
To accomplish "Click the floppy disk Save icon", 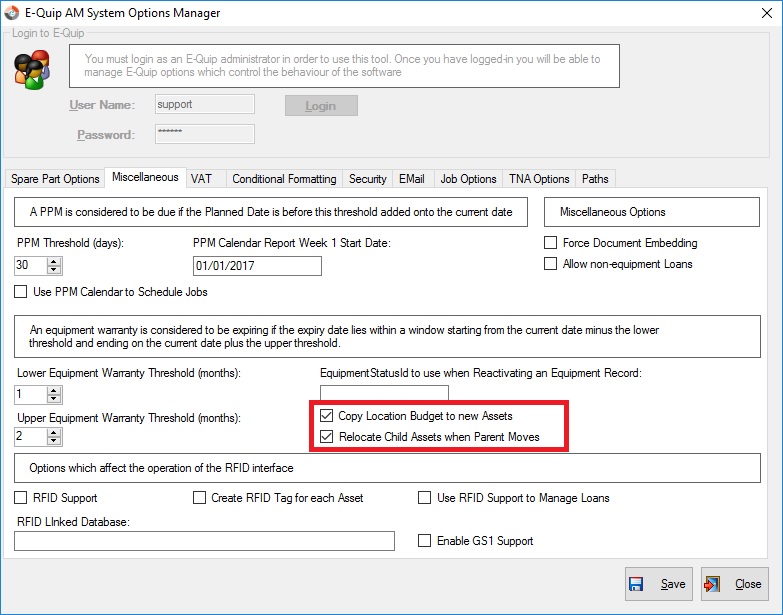I will (636, 584).
